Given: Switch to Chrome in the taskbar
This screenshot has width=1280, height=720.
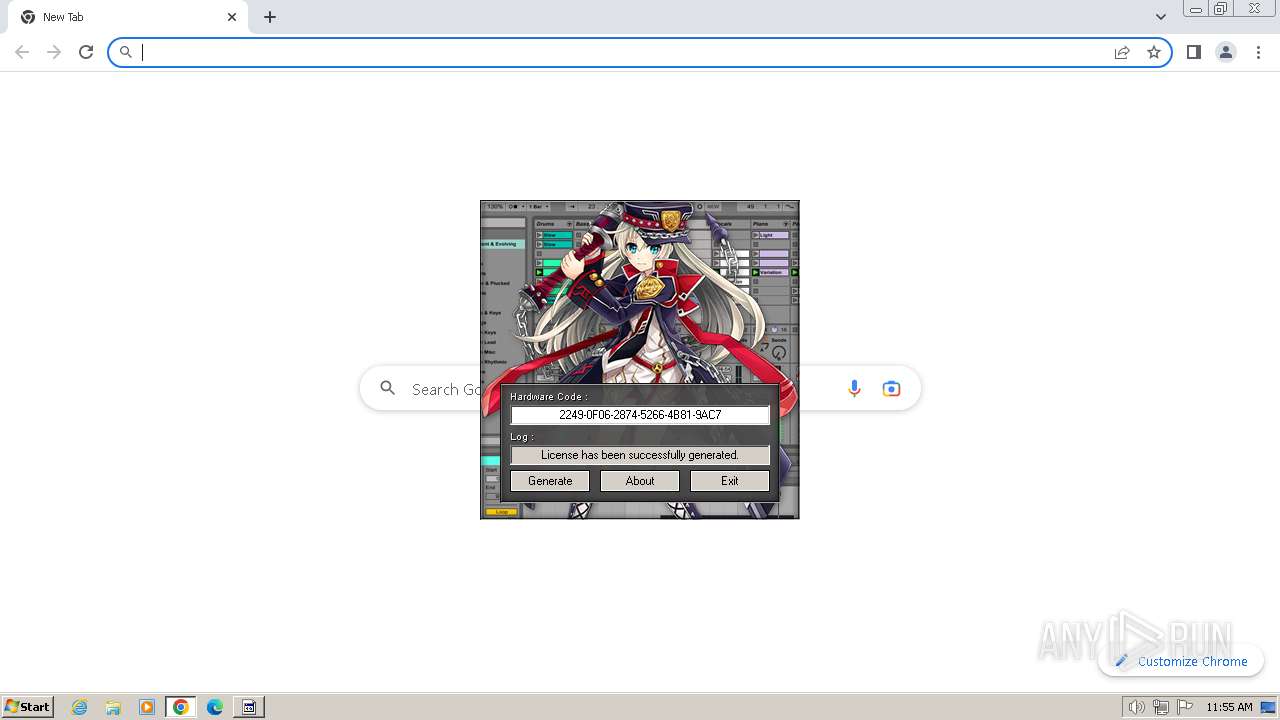Looking at the screenshot, I should coord(181,707).
